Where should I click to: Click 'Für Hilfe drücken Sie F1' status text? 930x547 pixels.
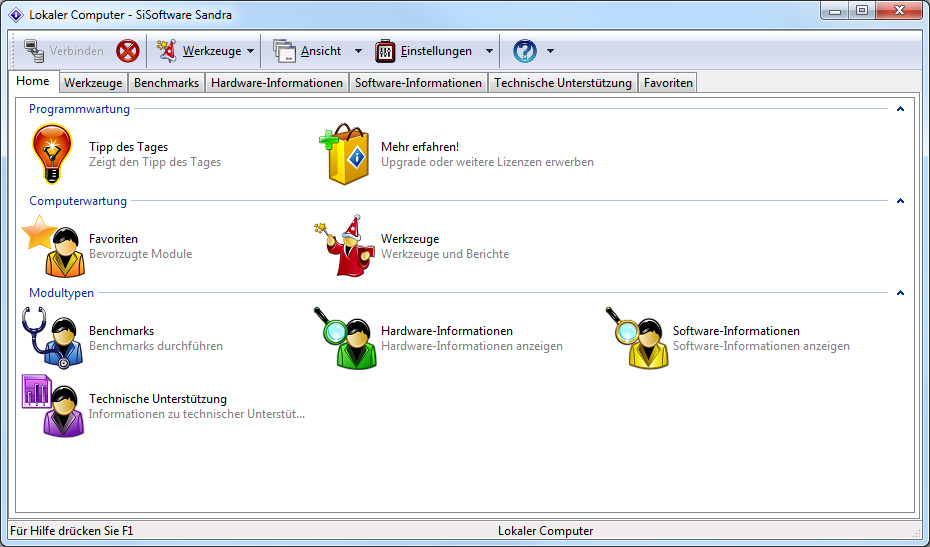72,531
